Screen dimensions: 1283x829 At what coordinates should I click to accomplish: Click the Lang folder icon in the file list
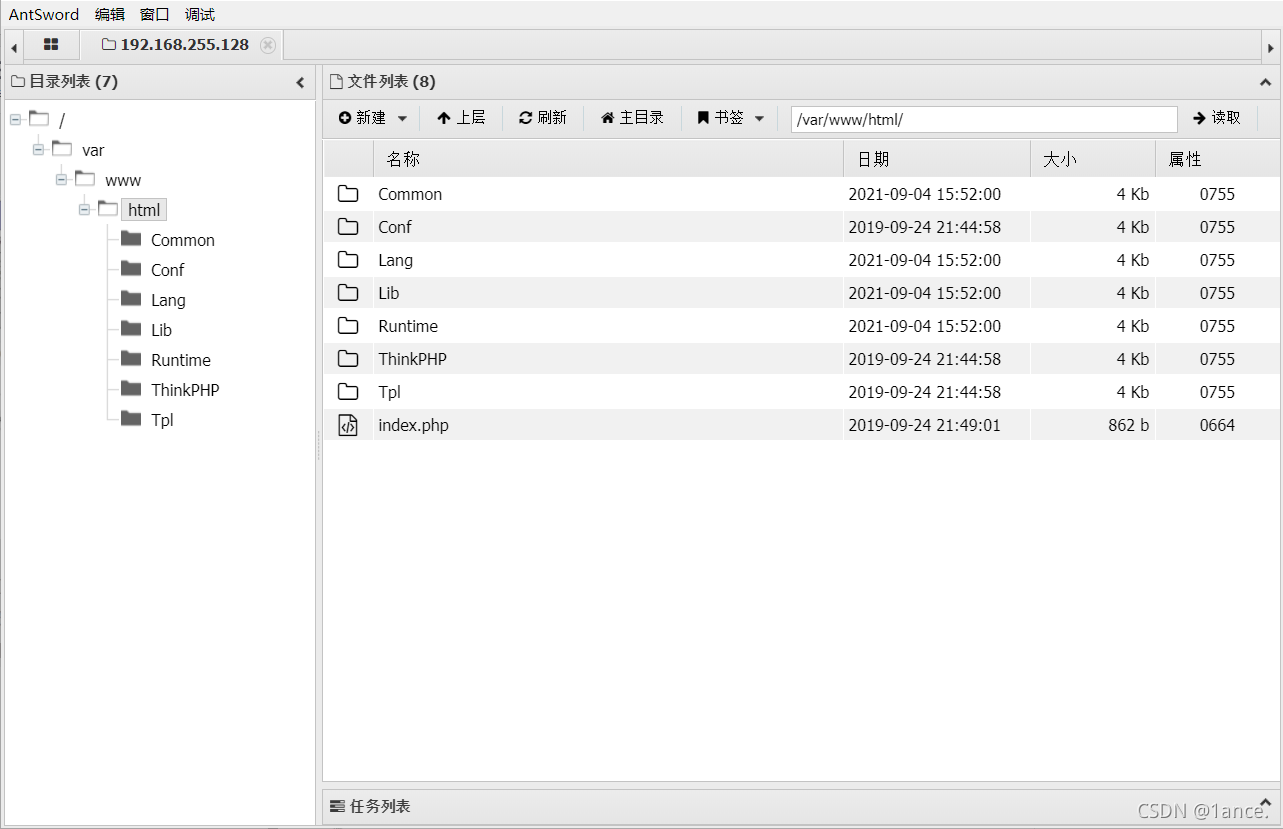coord(348,260)
